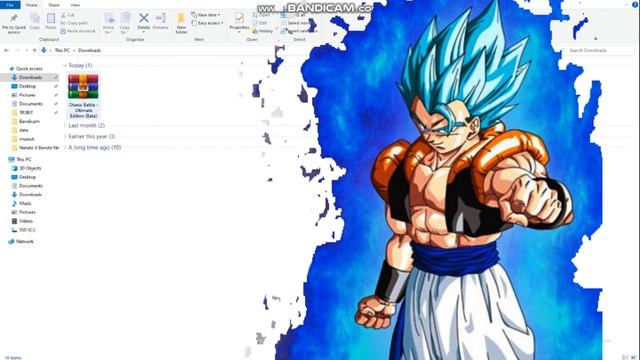Select This PC in navigation pane
Viewport: 640px width, 360px height.
pos(23,159)
